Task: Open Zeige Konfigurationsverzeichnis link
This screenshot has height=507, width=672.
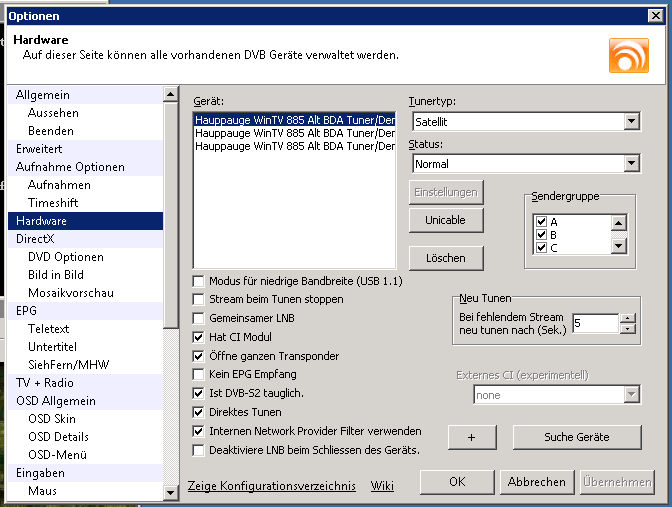Action: (x=272, y=486)
